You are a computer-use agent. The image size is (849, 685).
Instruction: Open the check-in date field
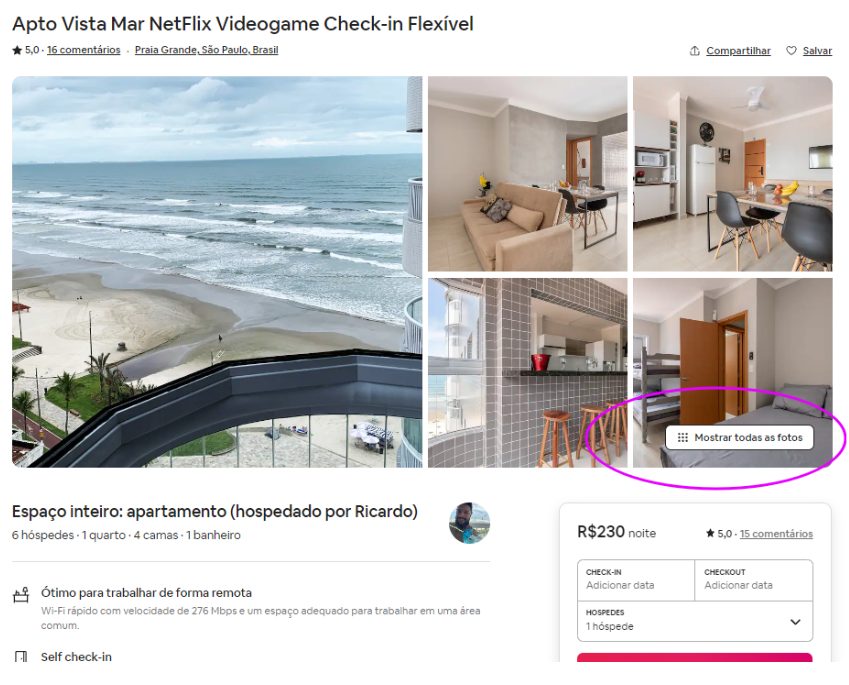click(x=636, y=580)
